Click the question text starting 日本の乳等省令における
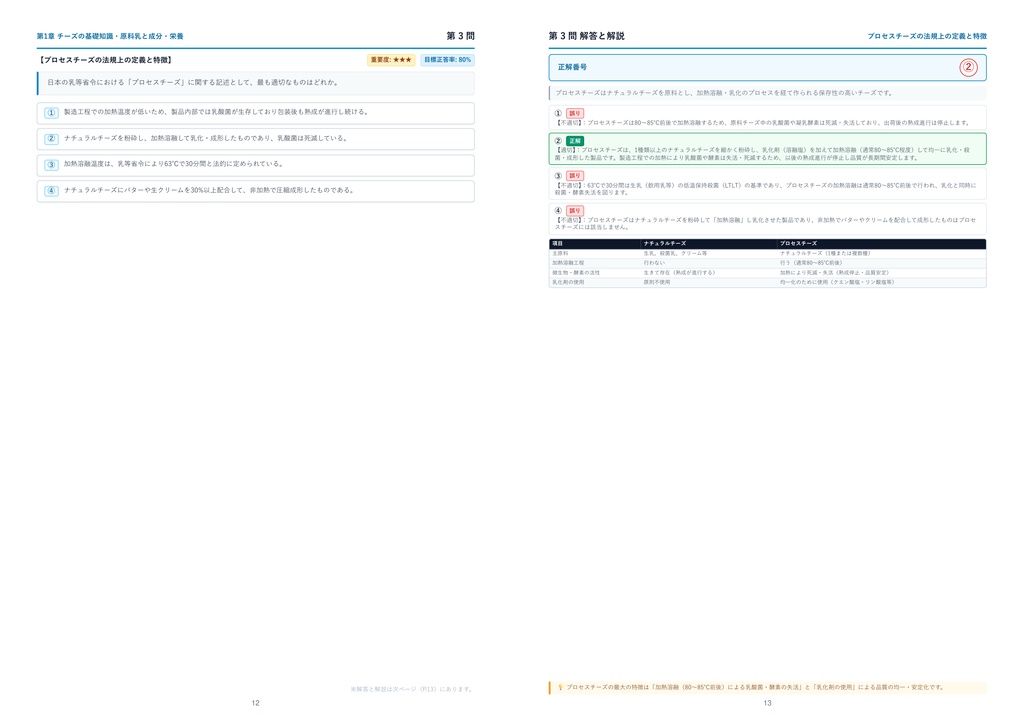Screen dimensions: 1024x724 point(193,83)
